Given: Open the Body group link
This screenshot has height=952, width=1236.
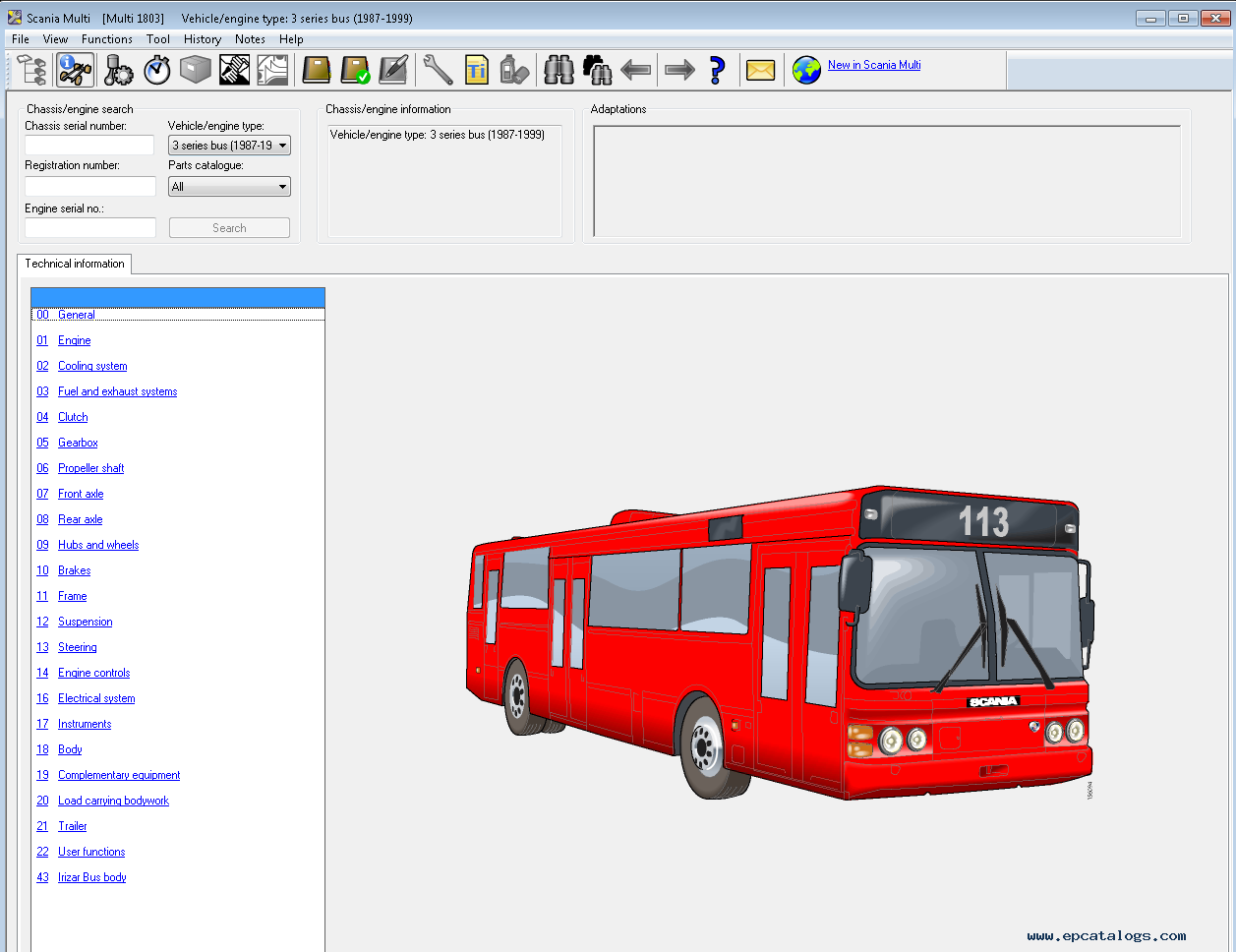Looking at the screenshot, I should pyautogui.click(x=70, y=749).
